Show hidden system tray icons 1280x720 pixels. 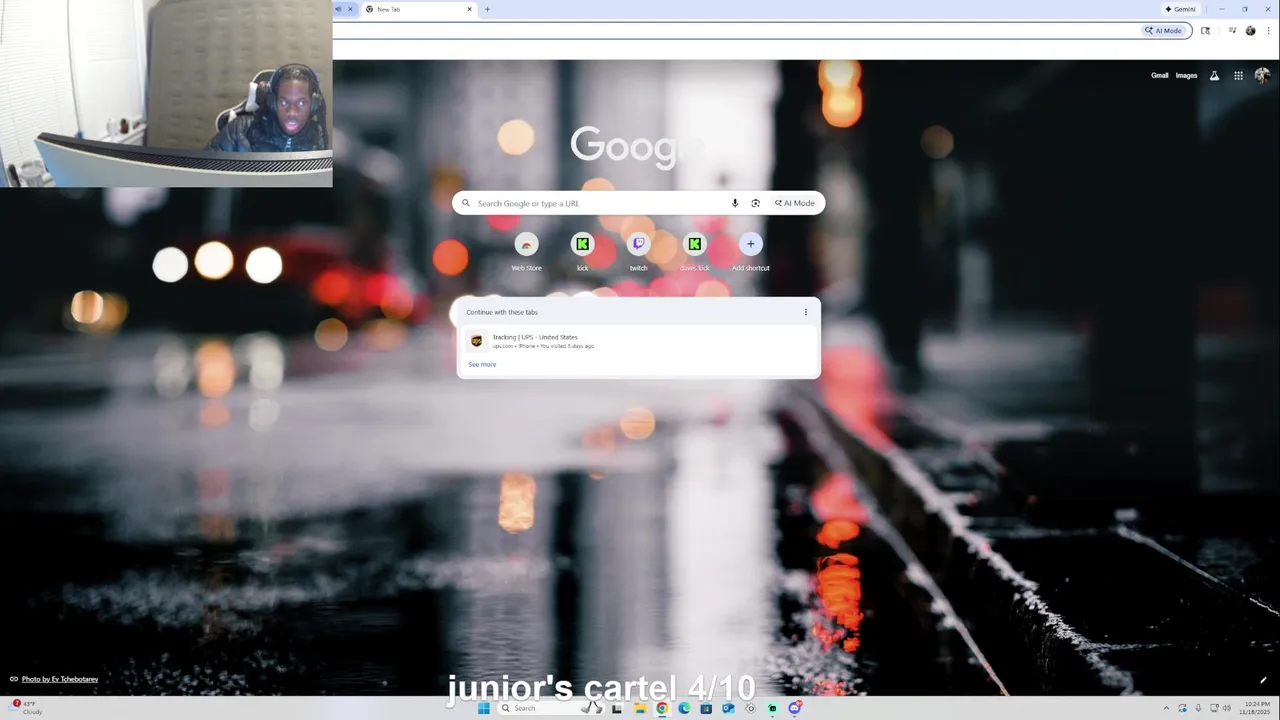click(1167, 708)
